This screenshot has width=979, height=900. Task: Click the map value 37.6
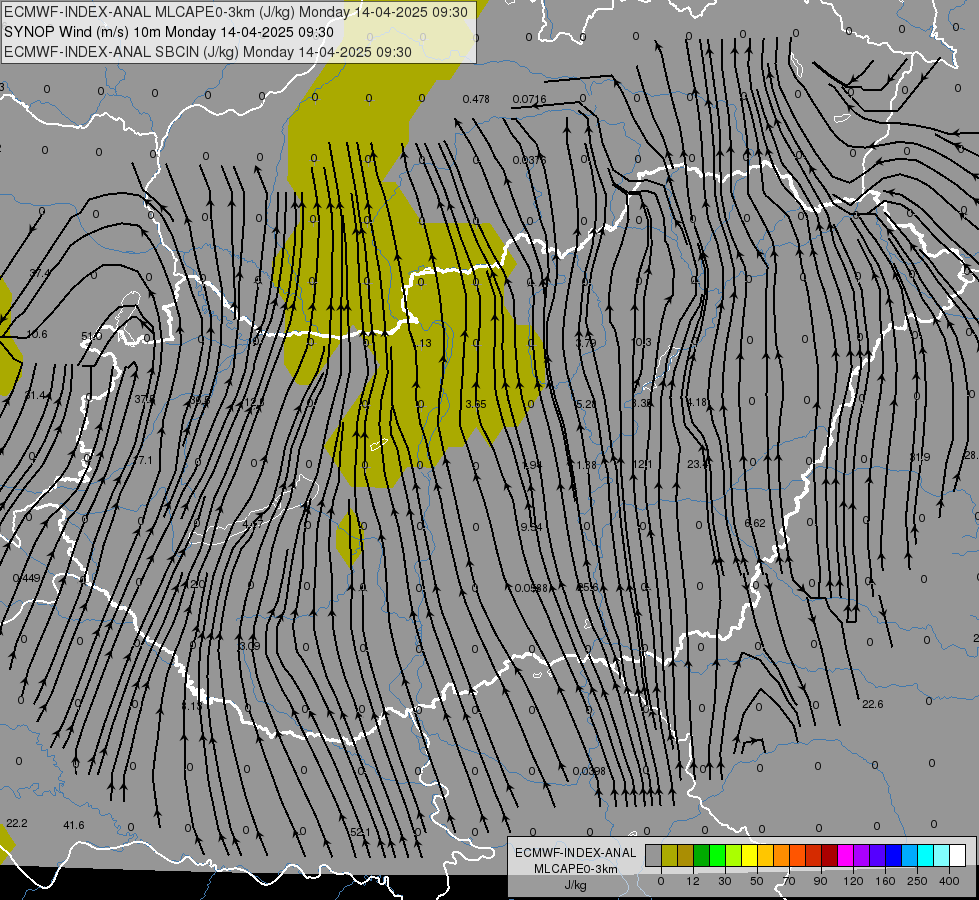[x=145, y=399]
